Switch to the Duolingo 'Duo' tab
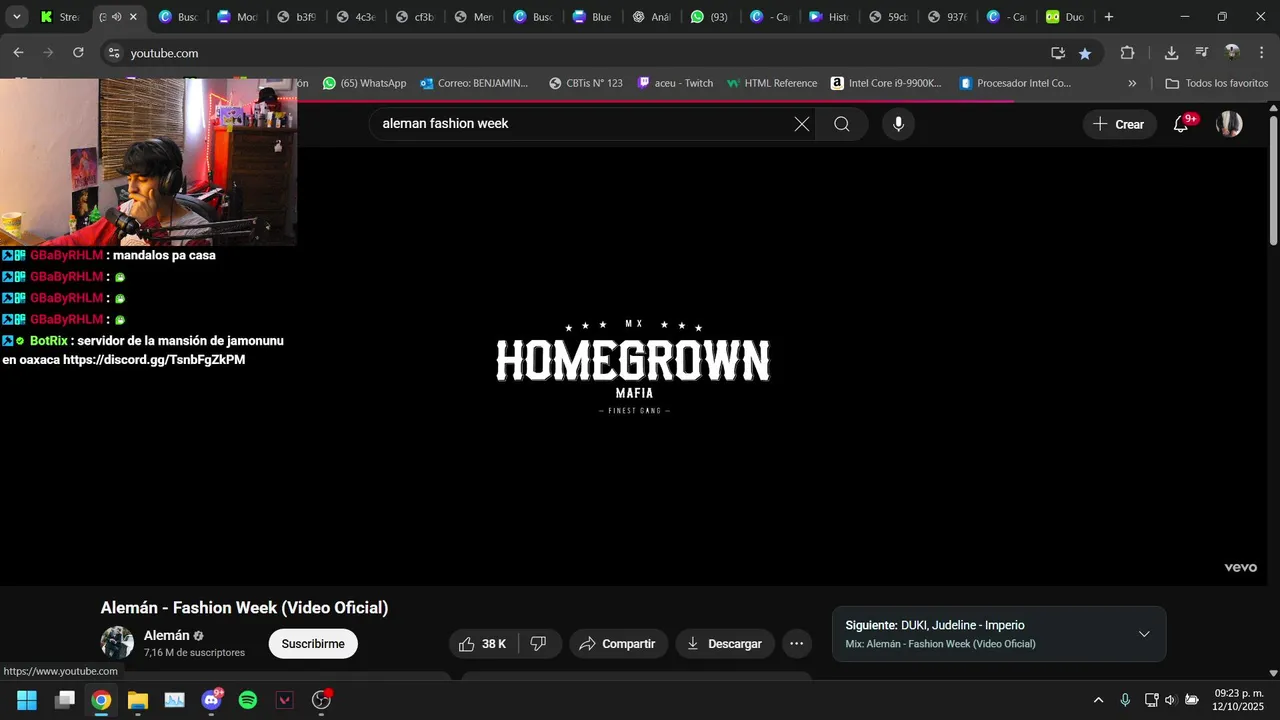The width and height of the screenshot is (1280, 720). (1066, 17)
